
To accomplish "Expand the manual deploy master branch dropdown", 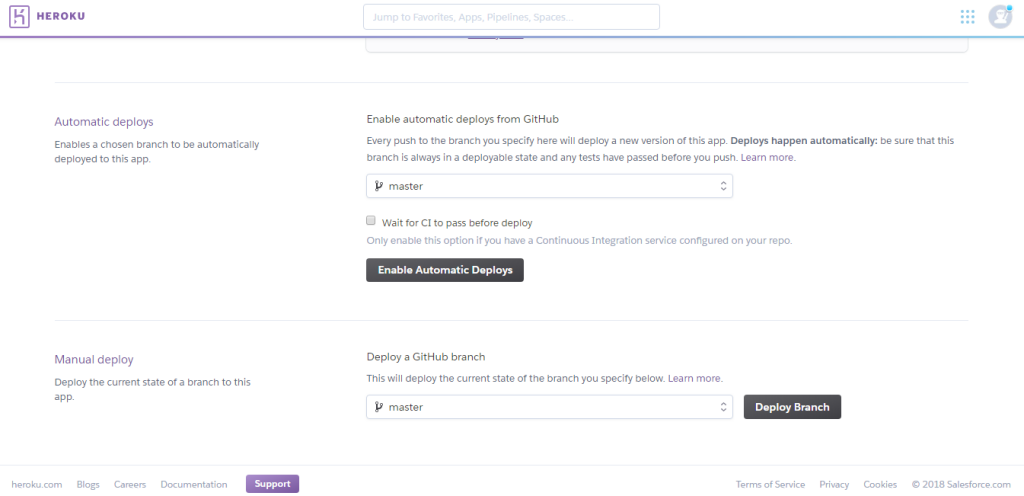I will [x=549, y=407].
